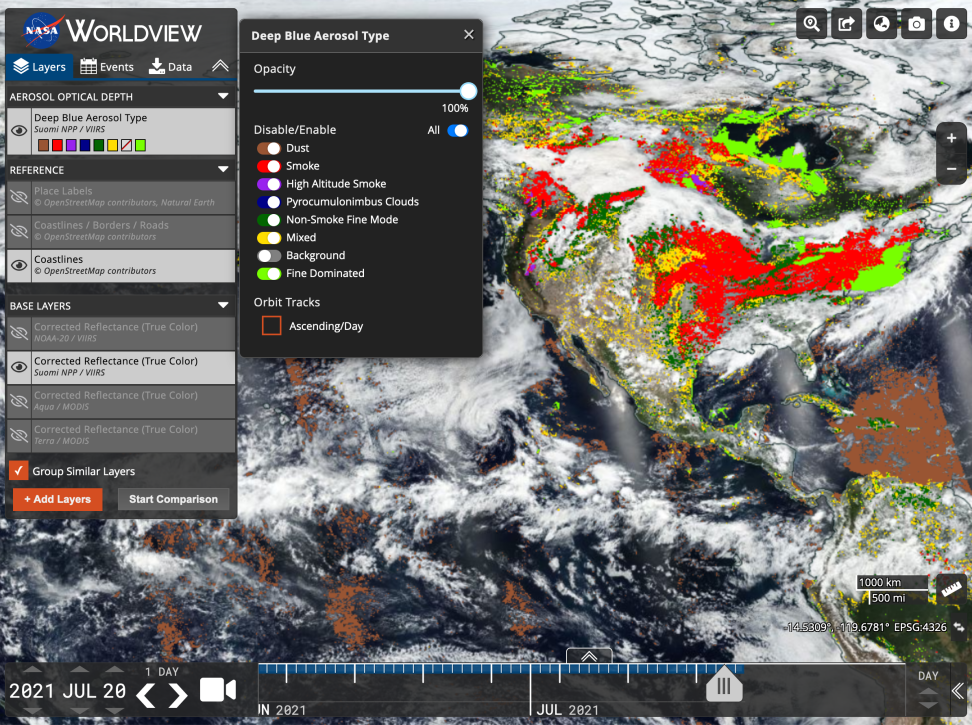The image size is (972, 725).
Task: Increase the month with up arrow
Action: click(79, 670)
